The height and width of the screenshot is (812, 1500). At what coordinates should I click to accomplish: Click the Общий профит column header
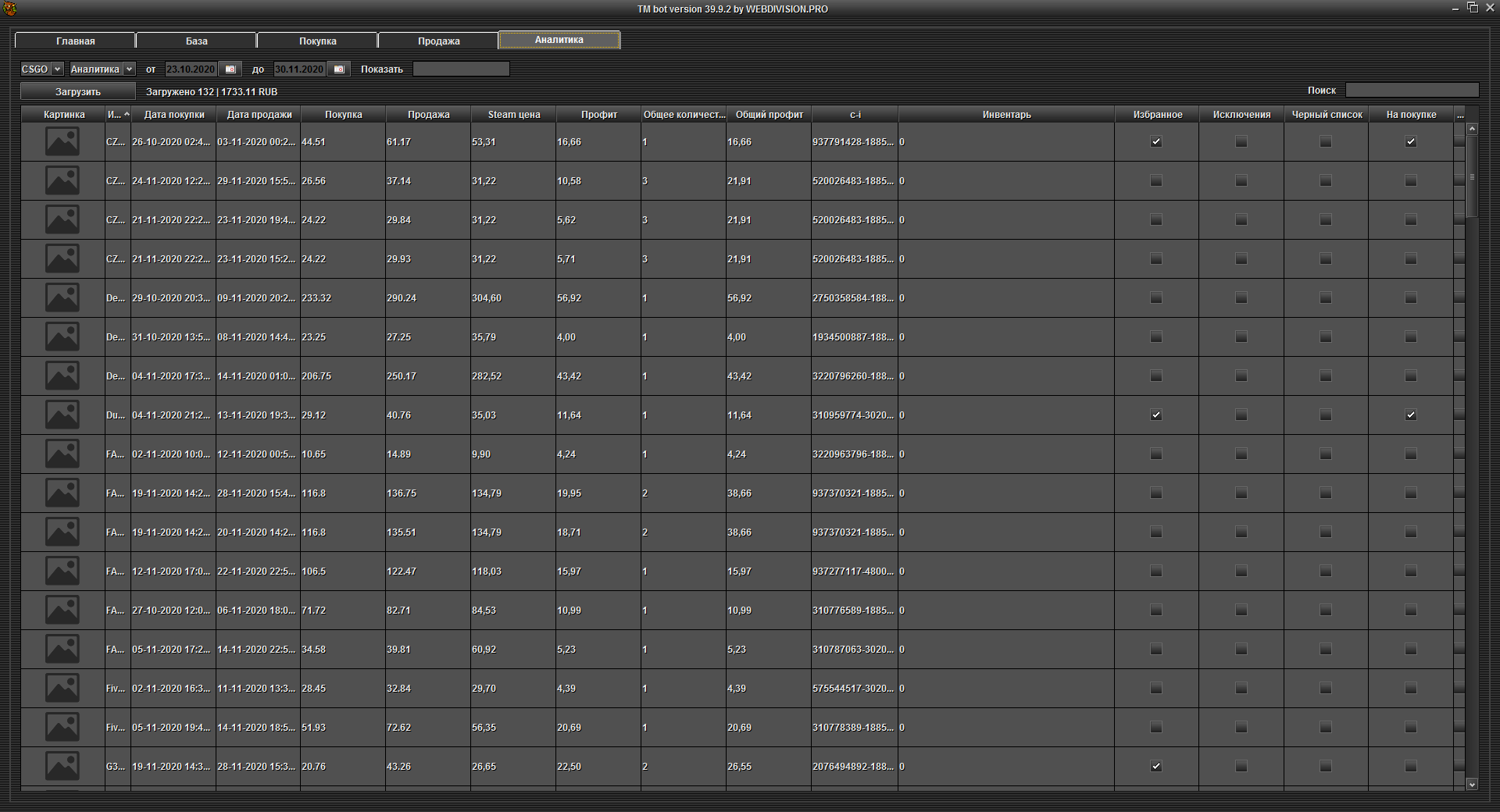[x=769, y=115]
